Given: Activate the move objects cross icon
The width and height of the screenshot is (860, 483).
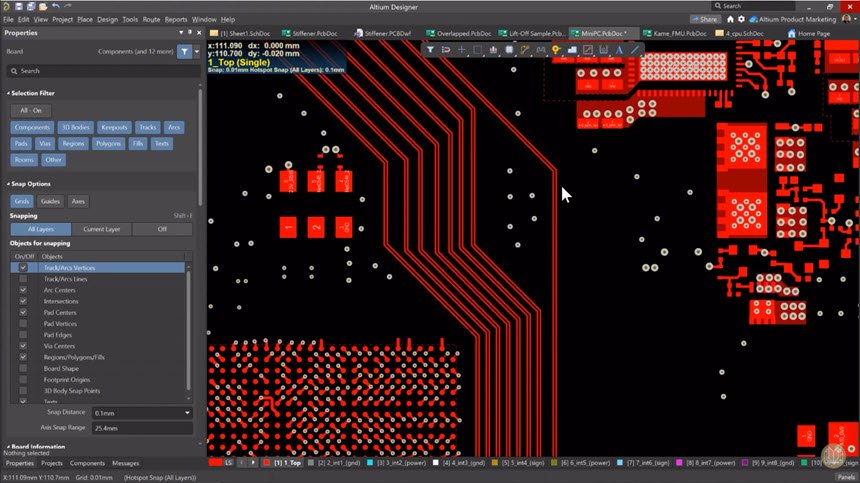Looking at the screenshot, I should [461, 50].
